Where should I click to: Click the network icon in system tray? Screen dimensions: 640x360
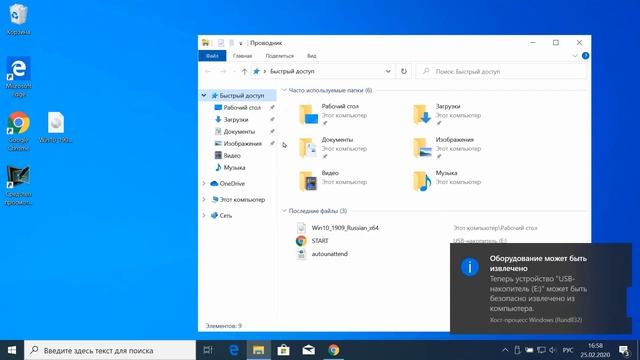coord(541,350)
